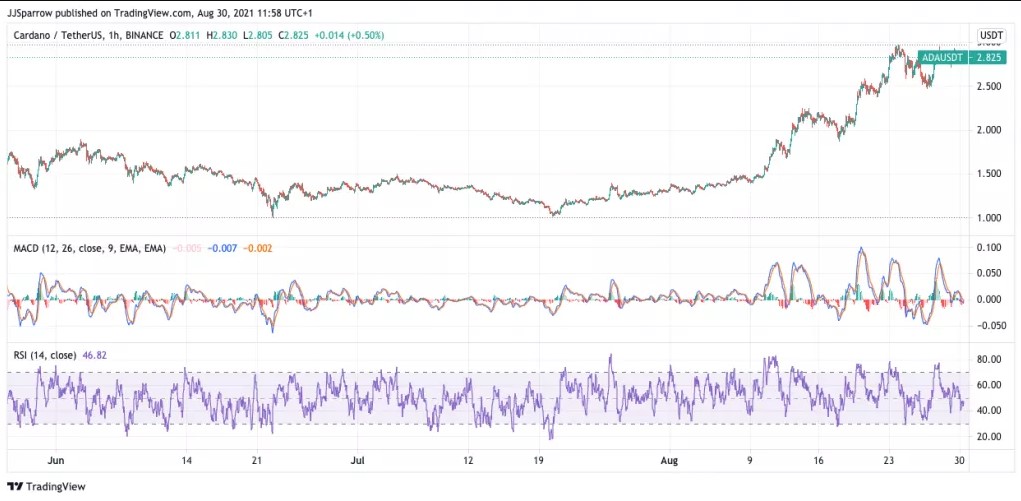Click the 21 date label on time axis
The image size is (1021, 501).
coord(257,461)
